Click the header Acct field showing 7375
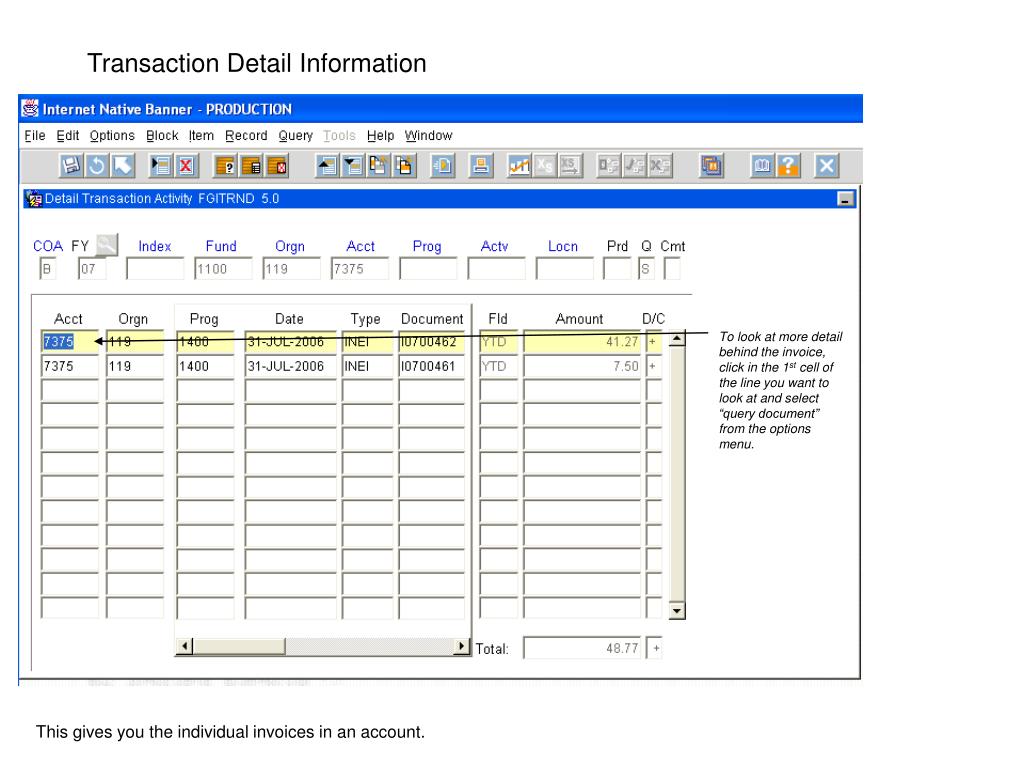Viewport: 1024px width, 768px height. (360, 268)
